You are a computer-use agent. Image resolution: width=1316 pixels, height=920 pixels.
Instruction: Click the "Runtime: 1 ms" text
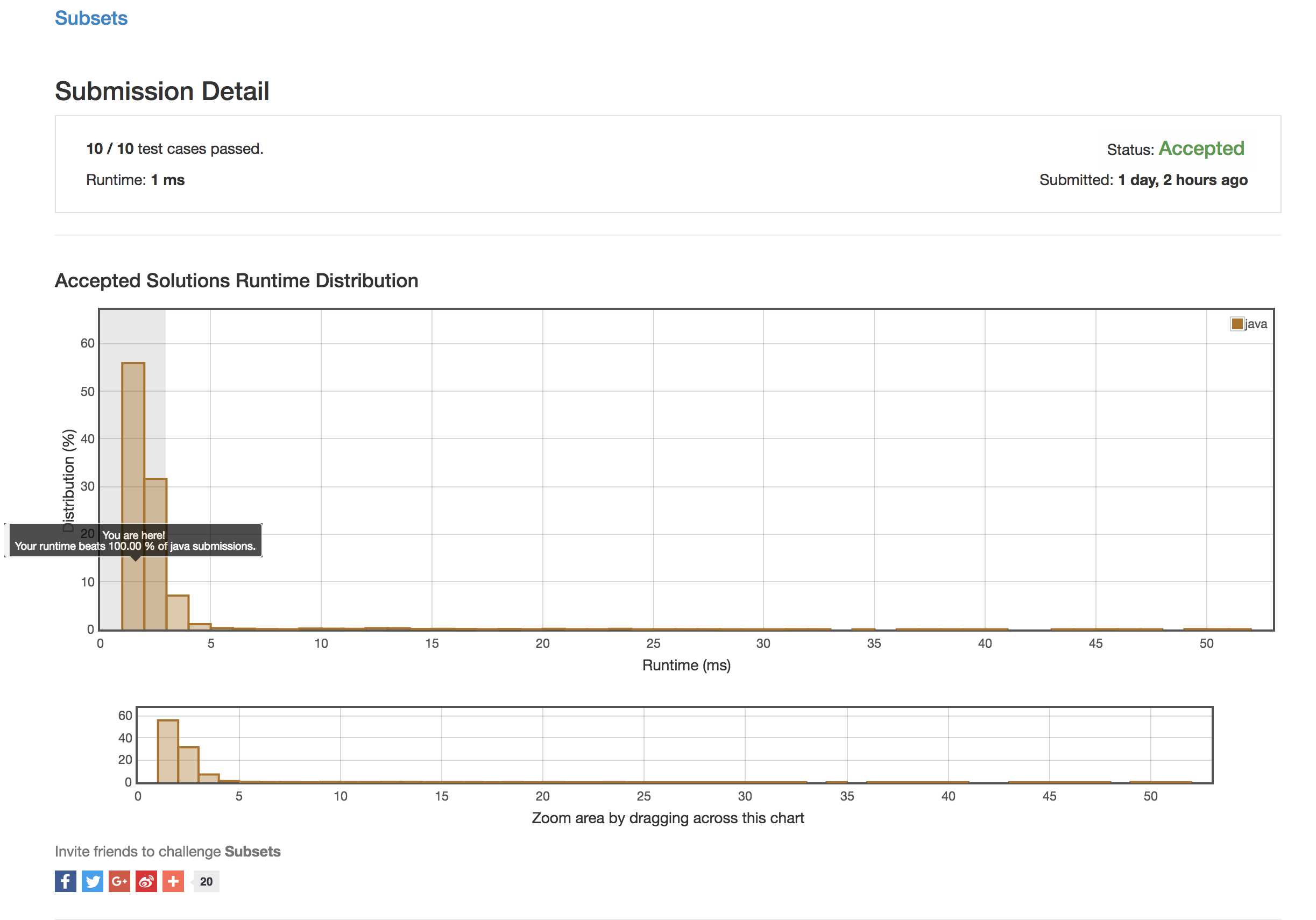135,180
